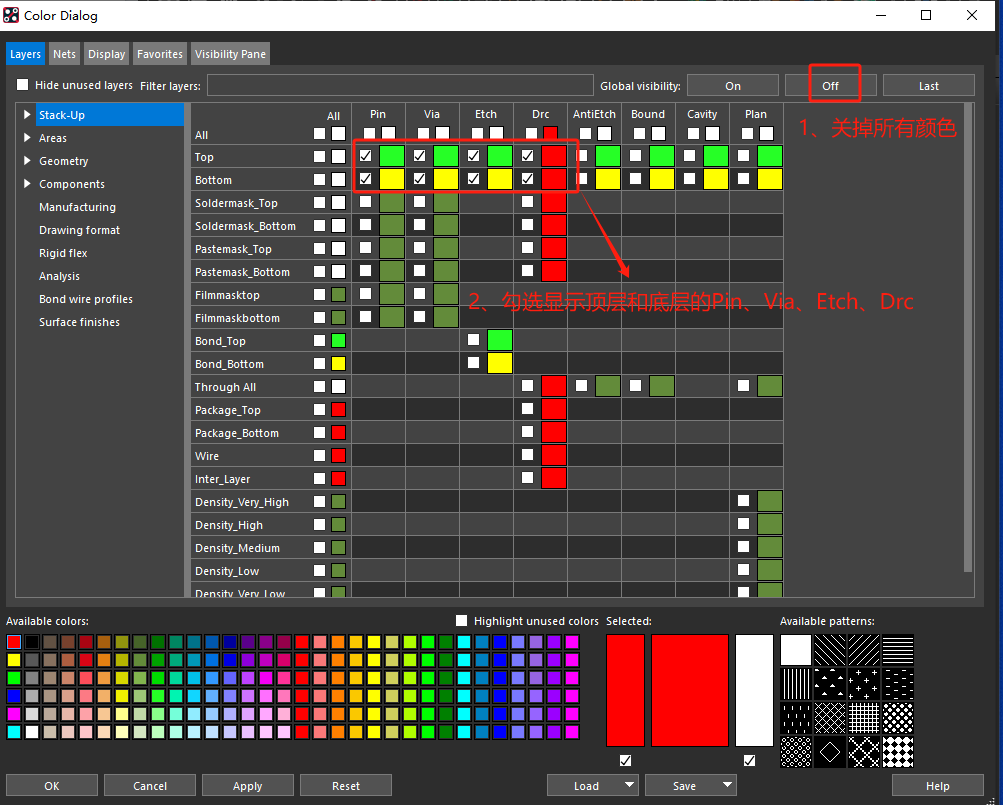Click the Filter layers input field
The image size is (1003, 805).
(x=400, y=85)
